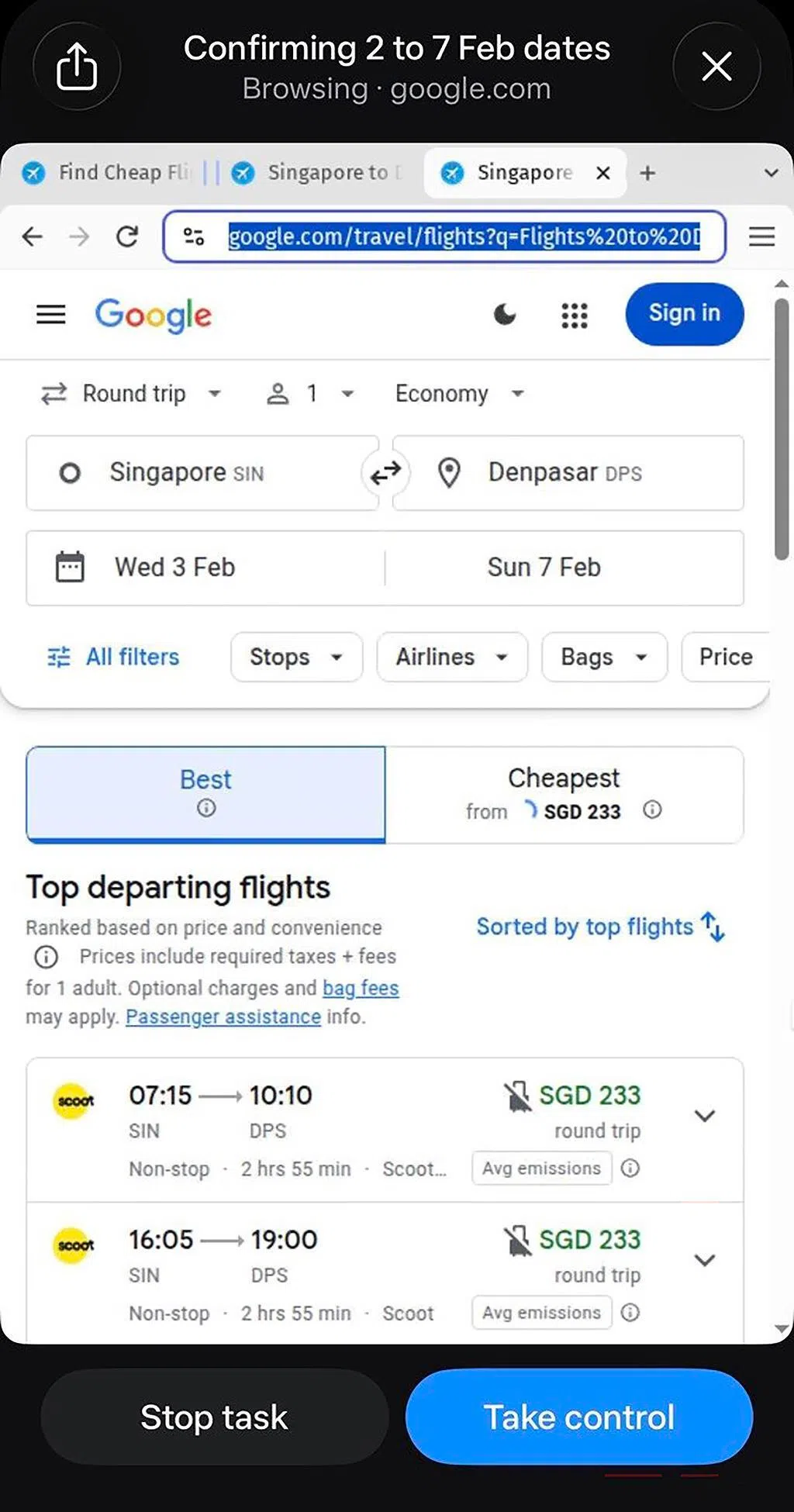The image size is (794, 1512).
Task: Go back with the browser back arrow
Action: [x=33, y=236]
